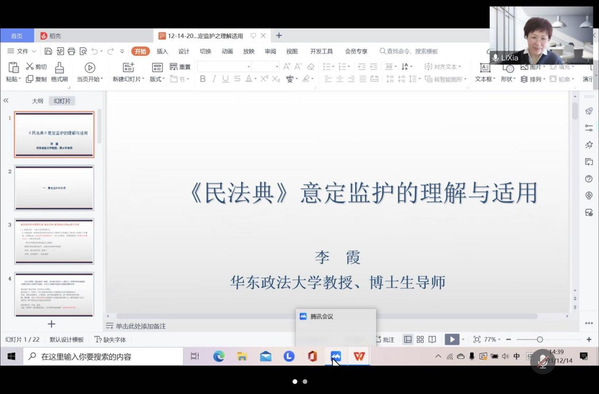The height and width of the screenshot is (394, 599).
Task: Open the 插入 ribbon tab
Action: 162,51
